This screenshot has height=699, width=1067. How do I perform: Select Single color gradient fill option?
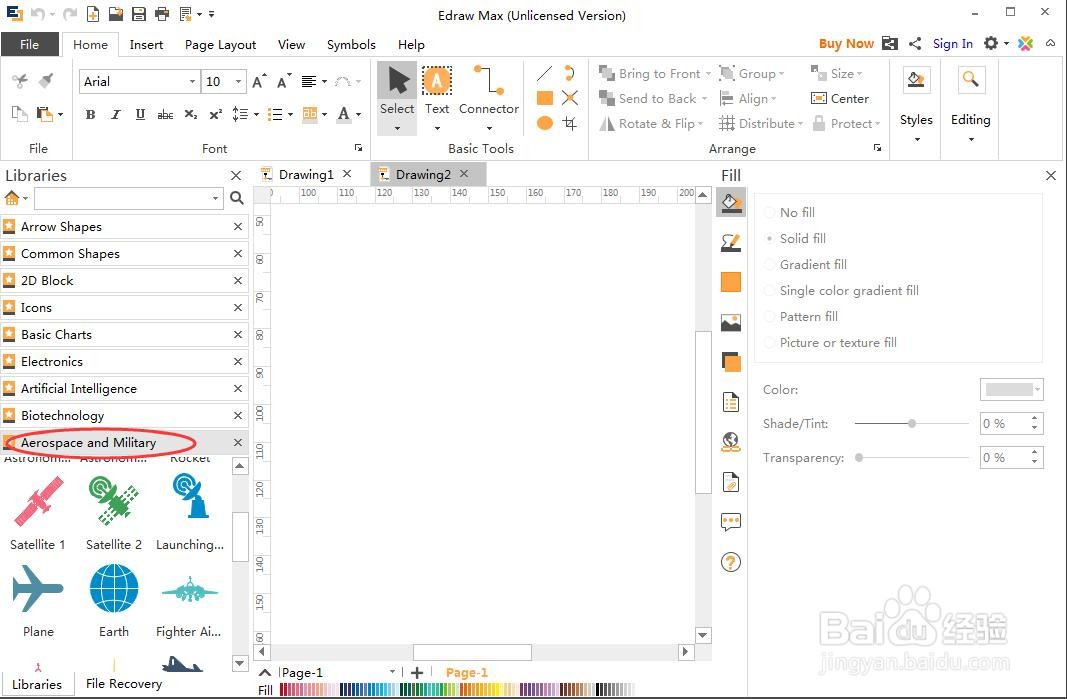[x=842, y=291]
